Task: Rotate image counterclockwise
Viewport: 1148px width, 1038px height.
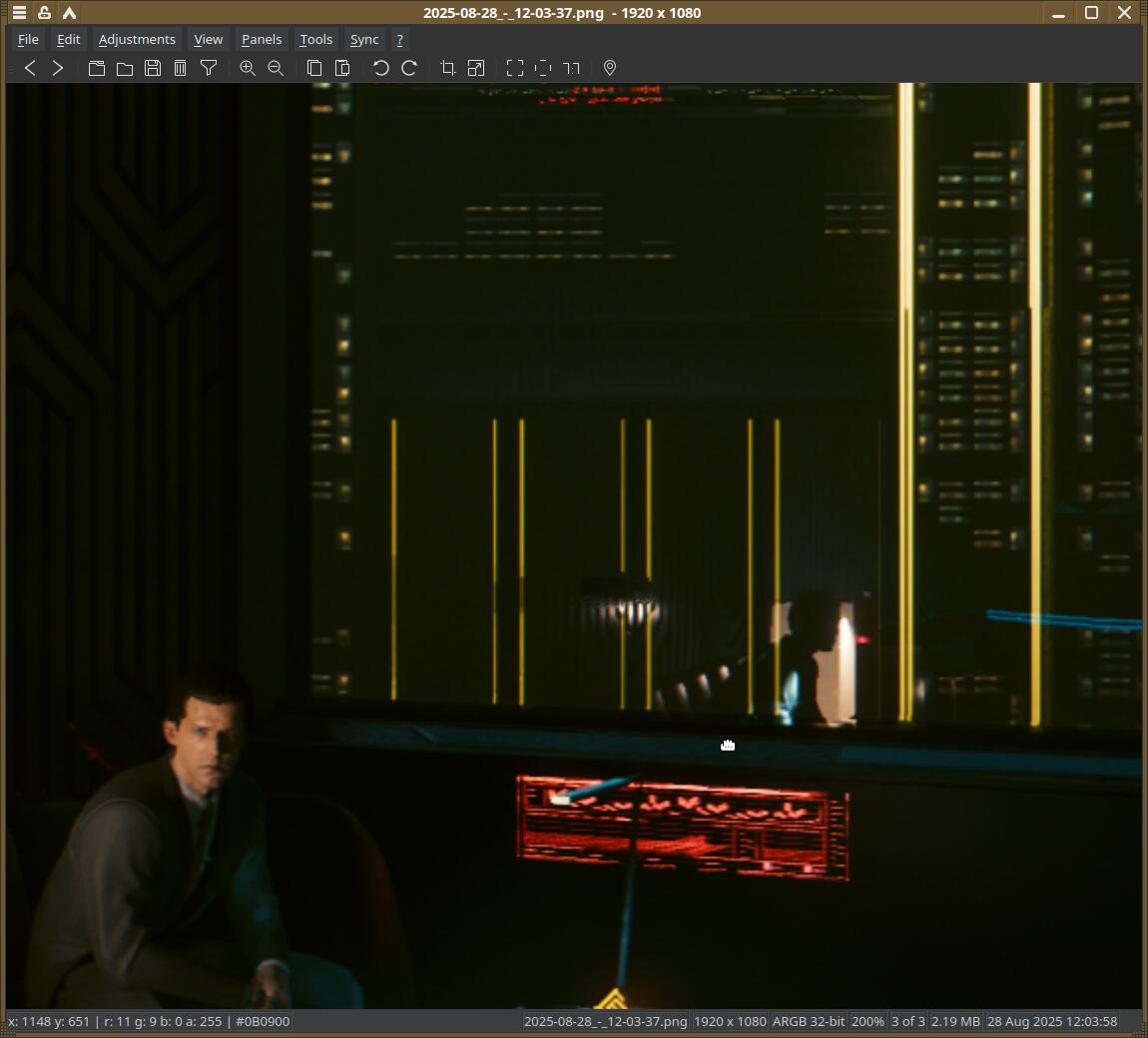Action: pos(380,68)
